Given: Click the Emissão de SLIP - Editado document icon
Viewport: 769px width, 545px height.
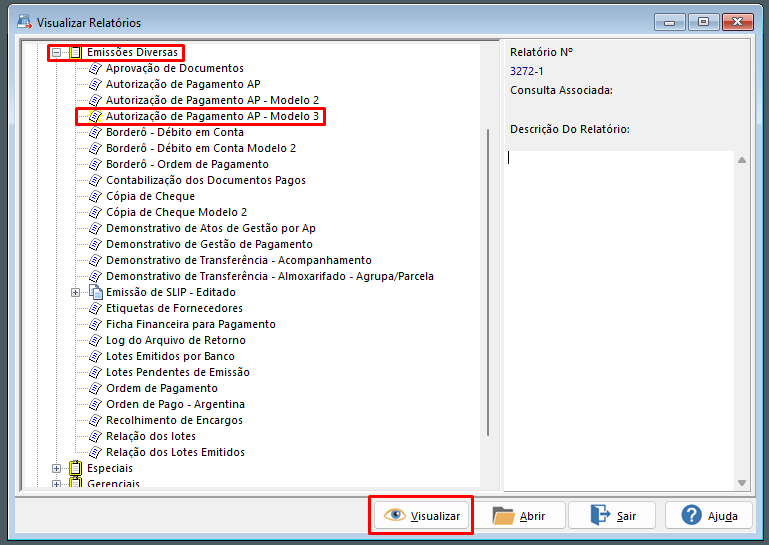Looking at the screenshot, I should [95, 292].
